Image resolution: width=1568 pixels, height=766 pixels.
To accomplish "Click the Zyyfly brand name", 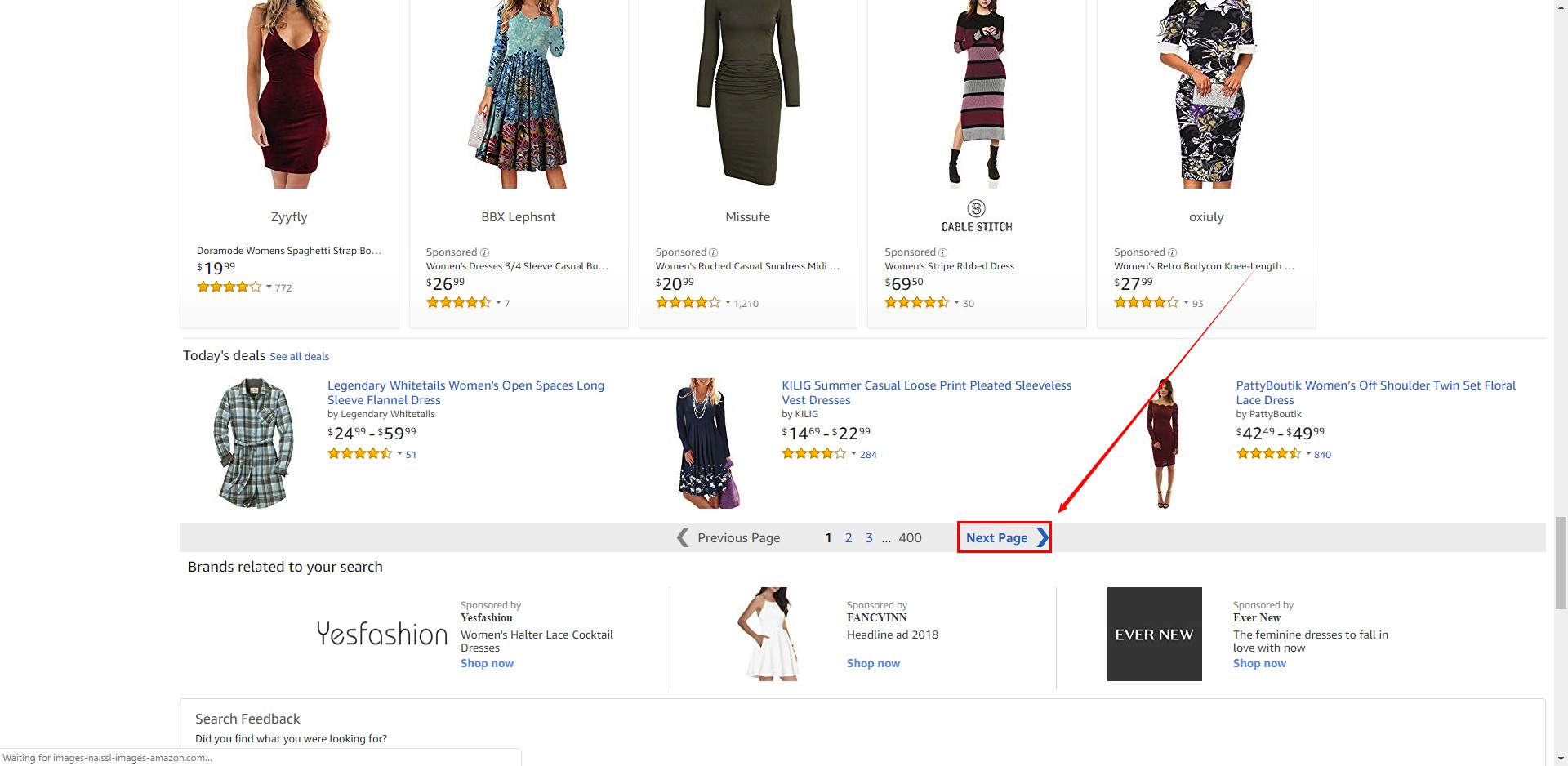I will [x=289, y=217].
